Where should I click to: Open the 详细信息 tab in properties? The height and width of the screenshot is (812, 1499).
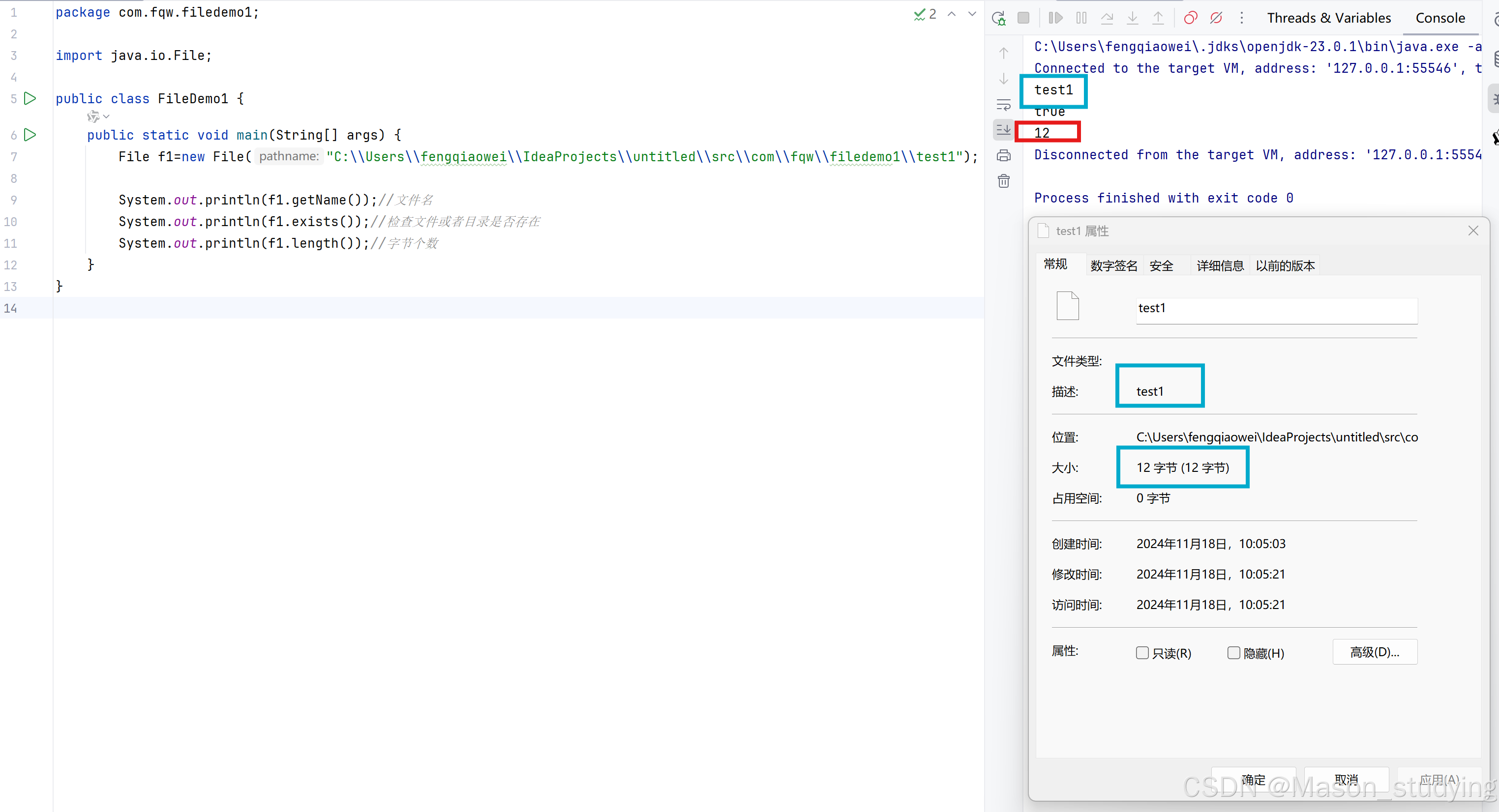pyautogui.click(x=1220, y=266)
